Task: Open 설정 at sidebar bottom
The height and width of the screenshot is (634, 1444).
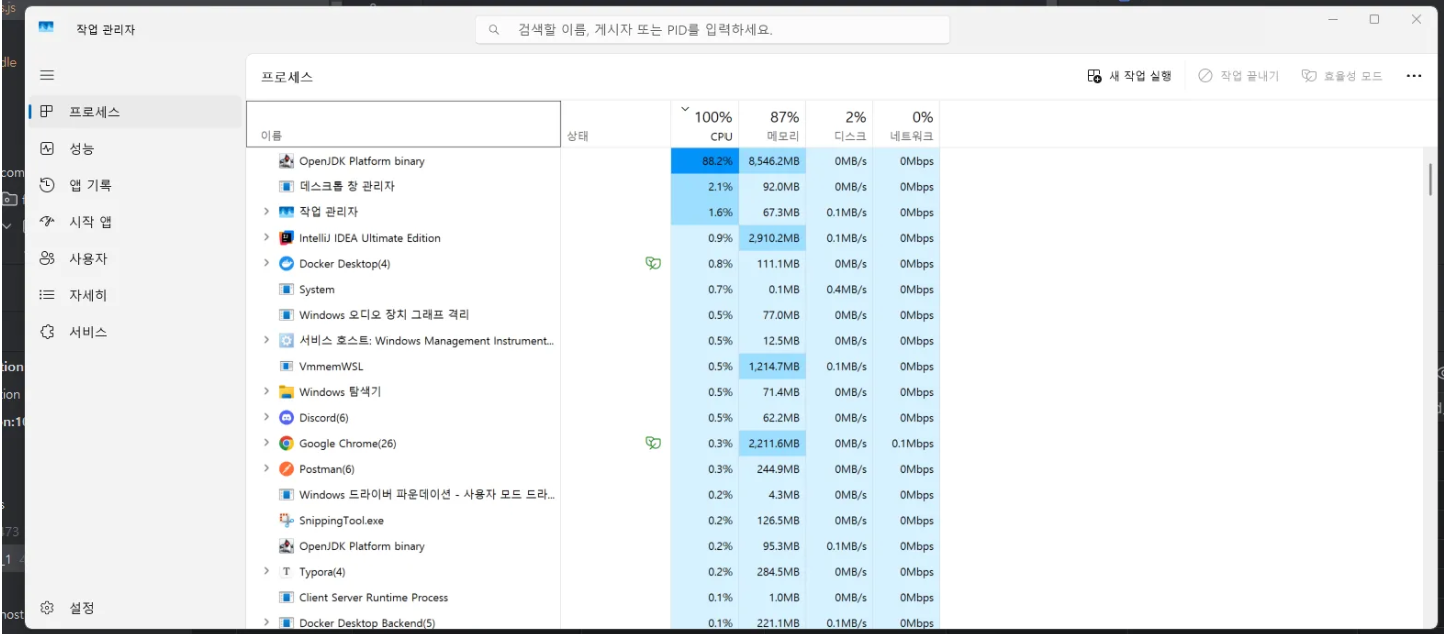Action: [135, 608]
